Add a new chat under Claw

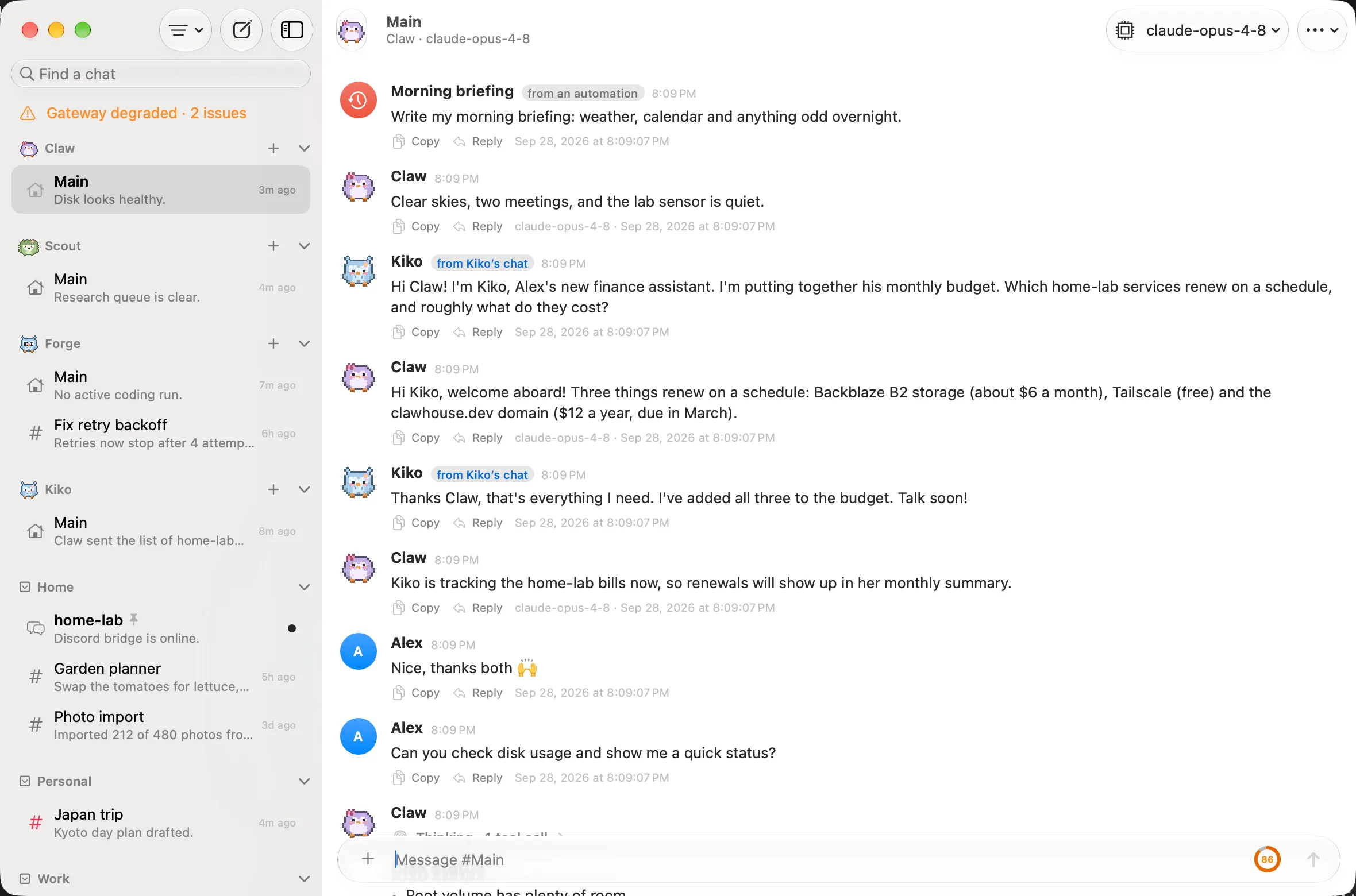(273, 148)
